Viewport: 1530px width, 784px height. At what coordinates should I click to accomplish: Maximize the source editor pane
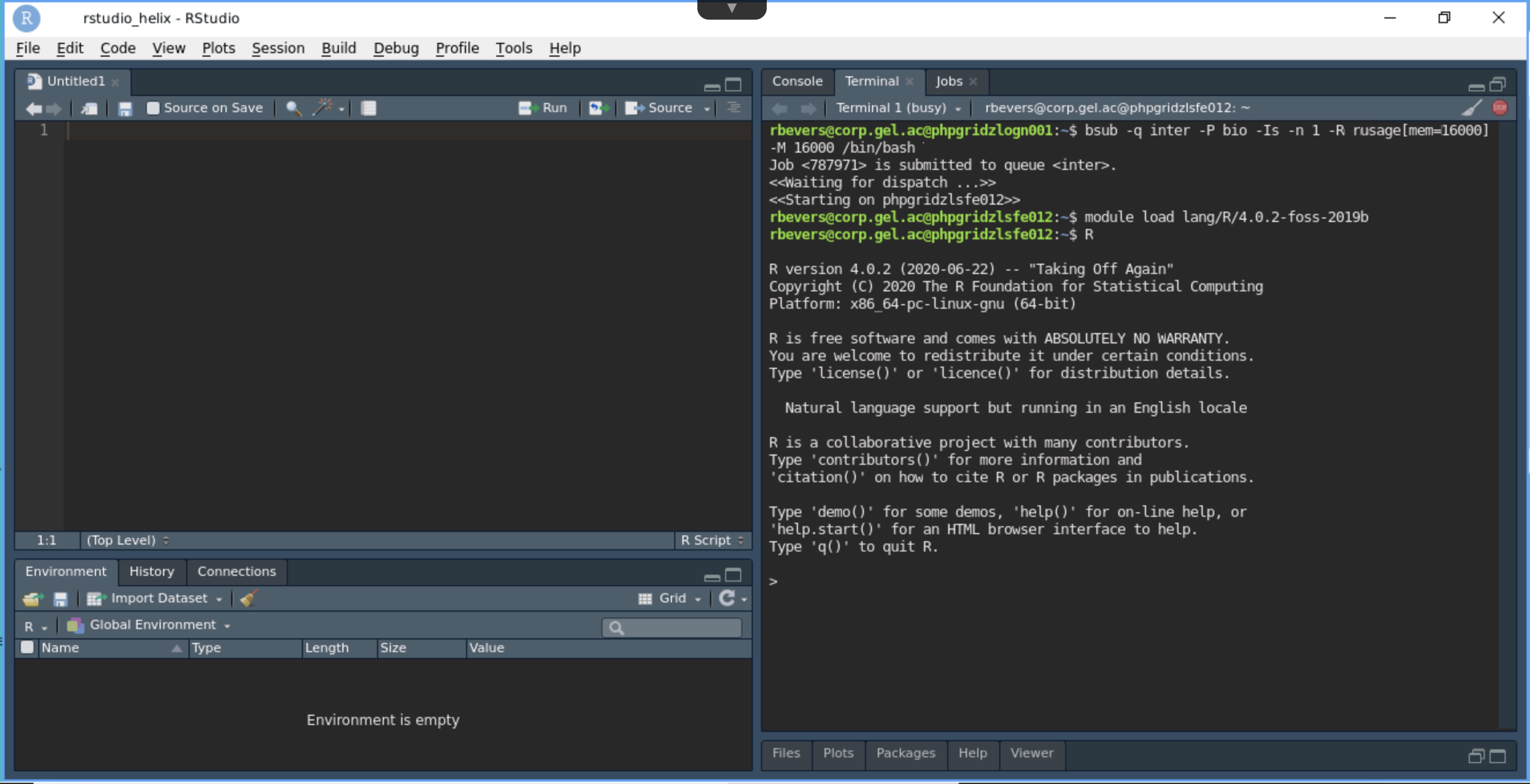click(x=734, y=85)
